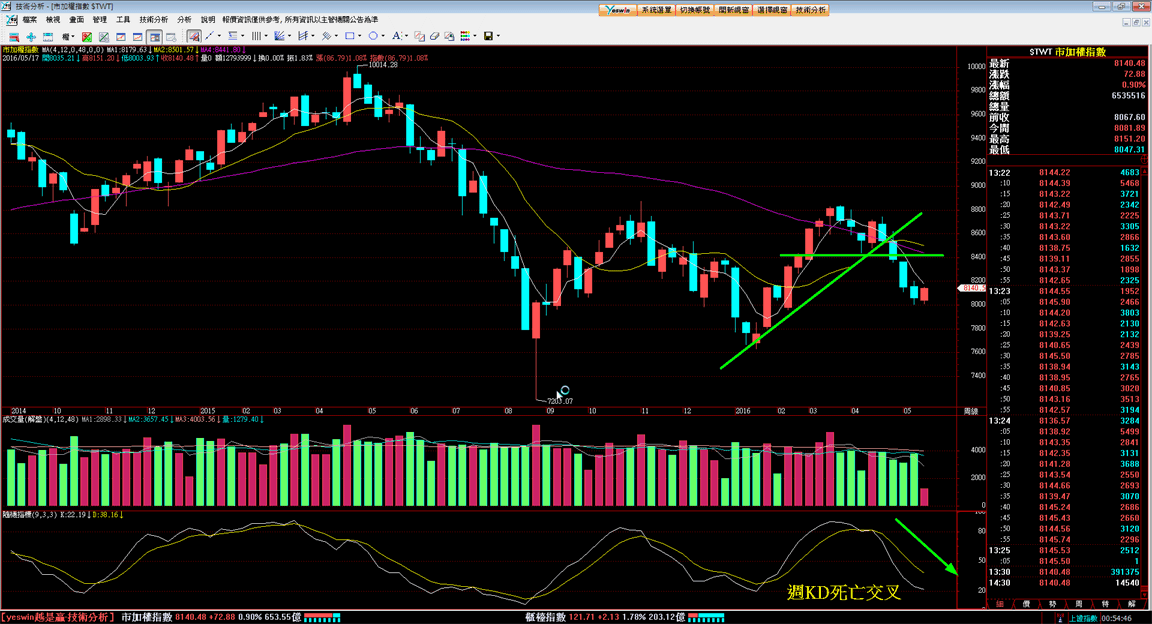Image resolution: width=1152 pixels, height=624 pixels.
Task: Click the grayed window icon after split-panel
Action: [x=171, y=36]
